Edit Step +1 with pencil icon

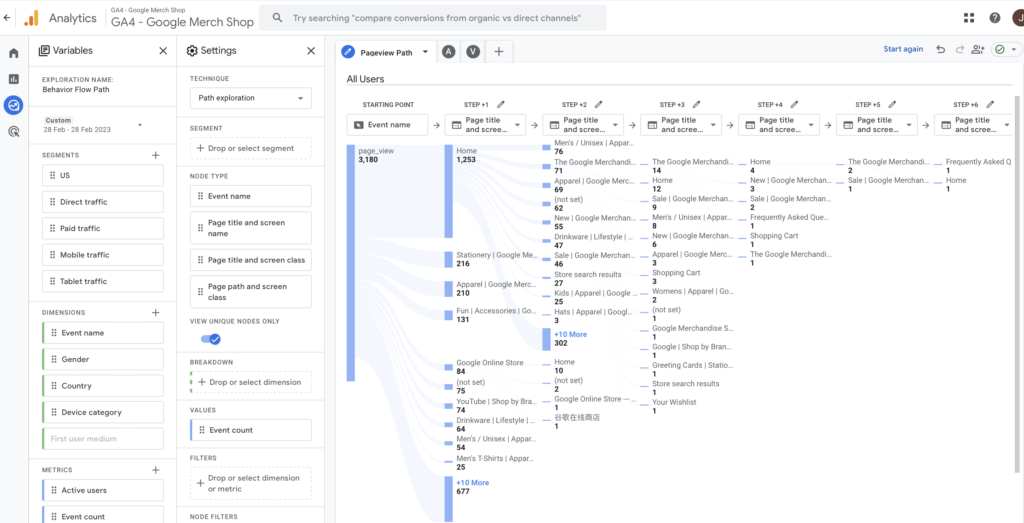coord(501,104)
